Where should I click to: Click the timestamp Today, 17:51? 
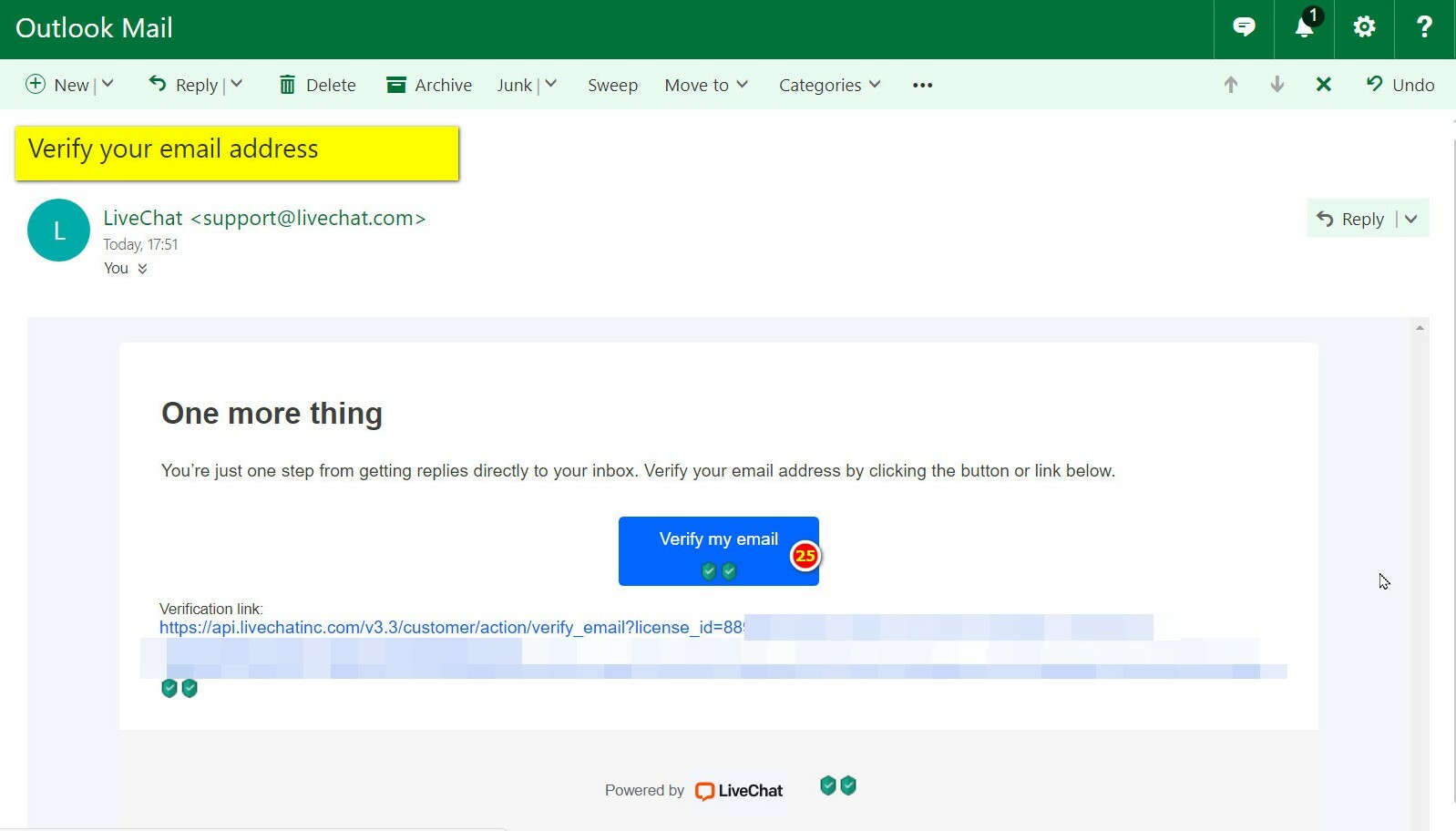(x=140, y=244)
